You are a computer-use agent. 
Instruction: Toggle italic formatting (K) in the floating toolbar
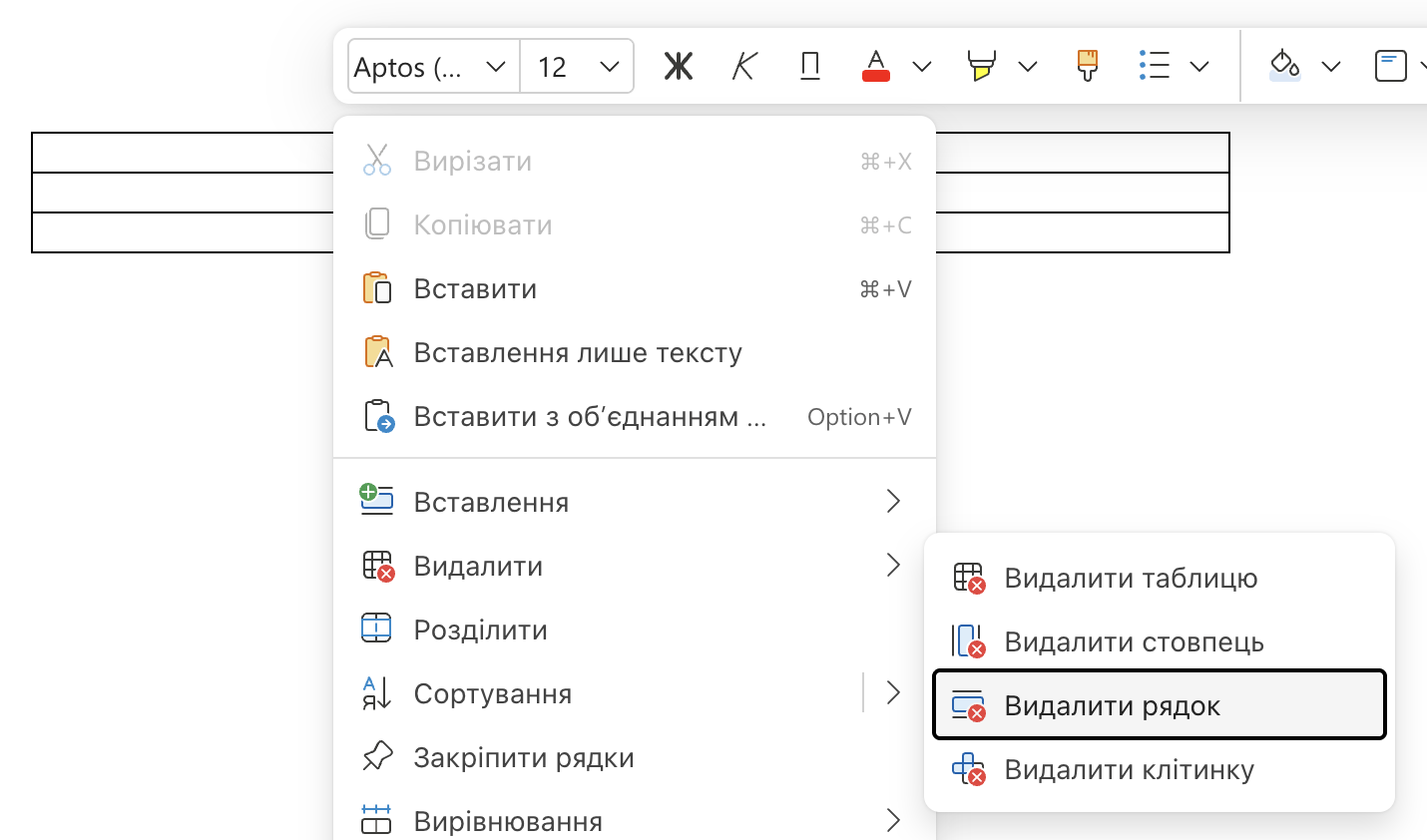click(744, 67)
